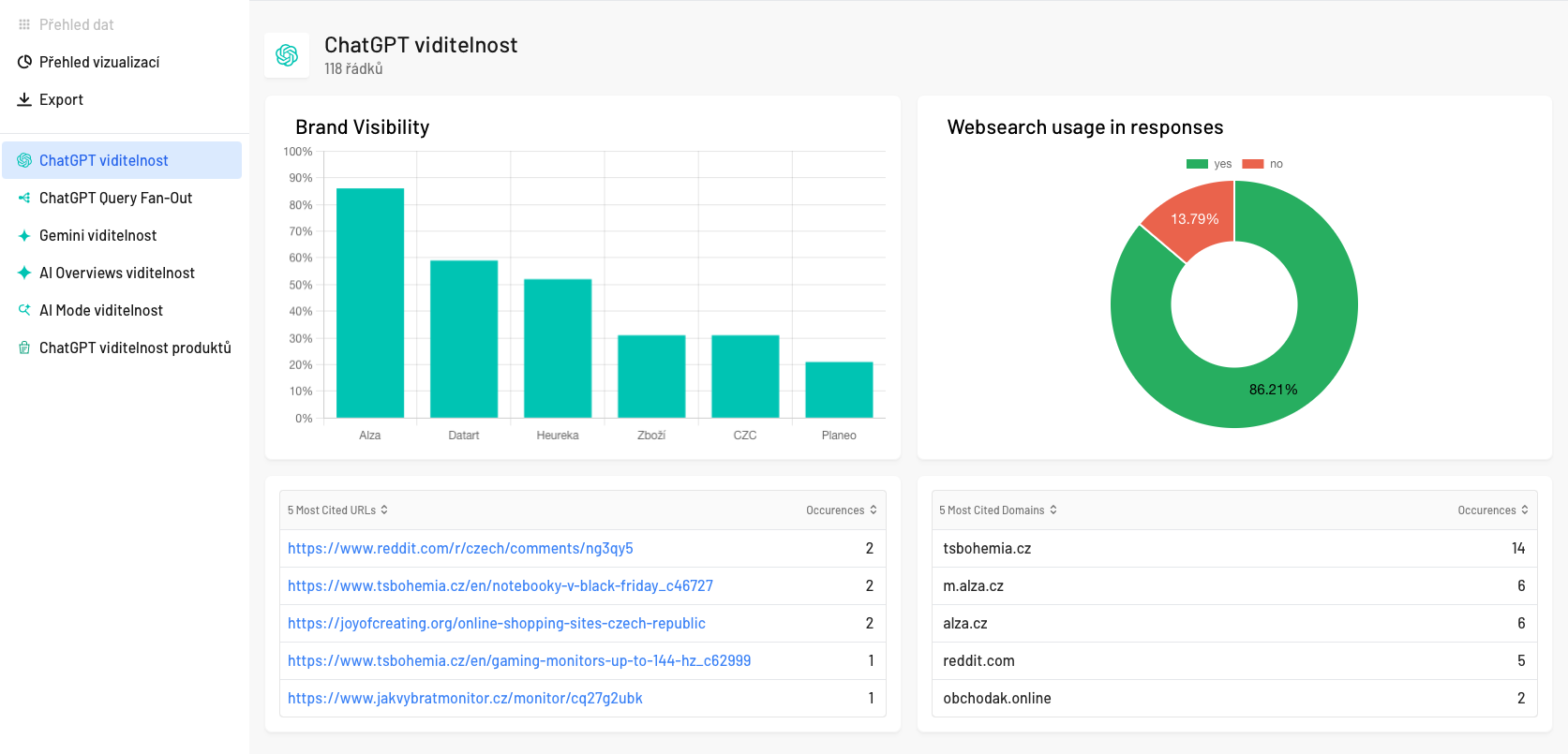Click the Gemini sparkle icon in sidebar
The height and width of the screenshot is (754, 1568).
[24, 235]
